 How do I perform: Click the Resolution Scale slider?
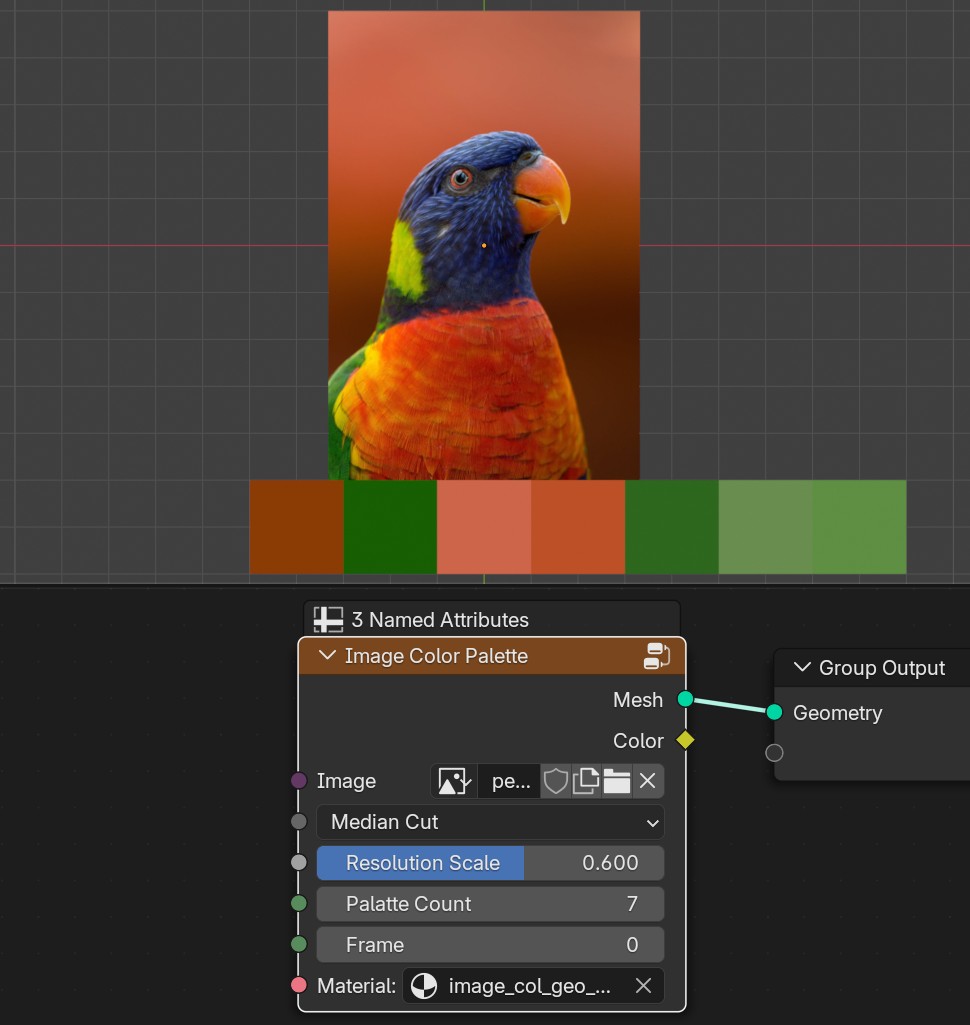coord(490,863)
